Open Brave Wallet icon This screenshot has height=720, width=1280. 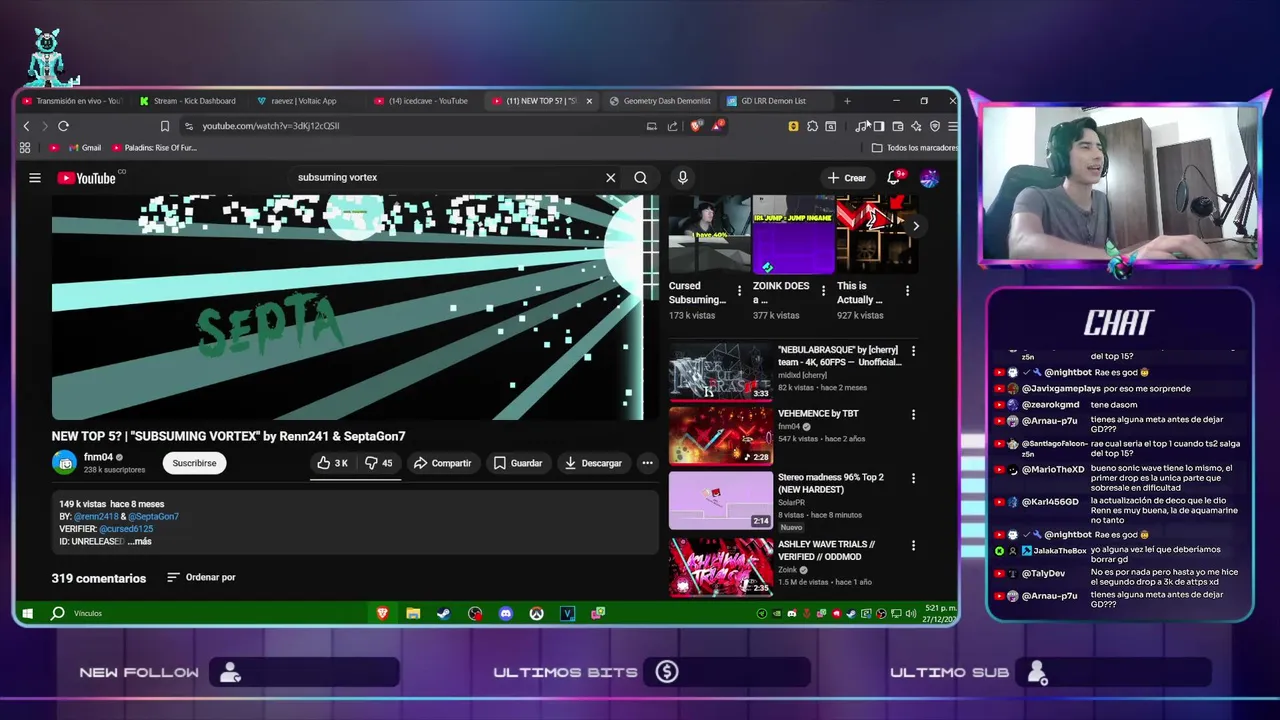click(x=898, y=126)
